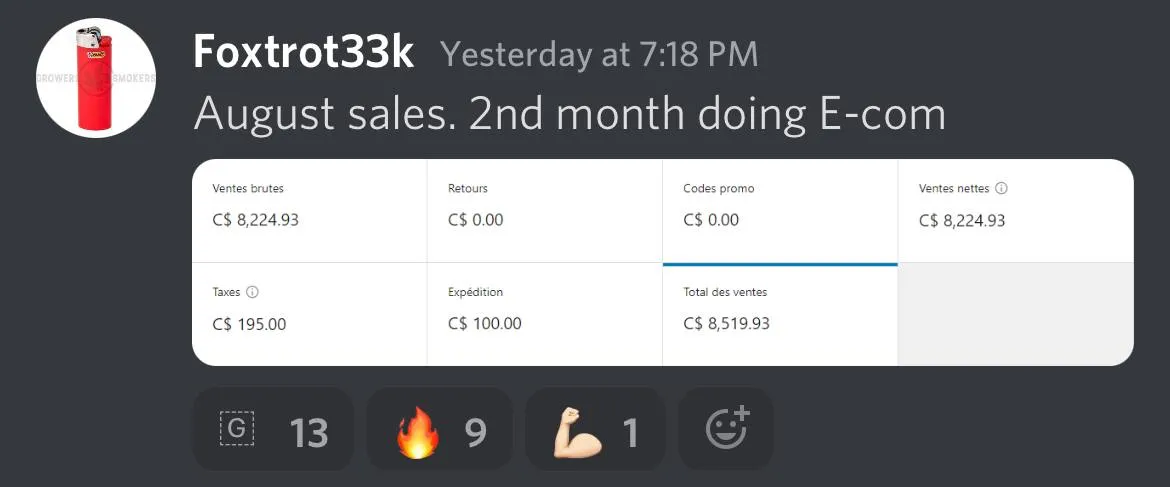The height and width of the screenshot is (487, 1170).
Task: Open the Foxtrot33k username profile
Action: click(303, 53)
